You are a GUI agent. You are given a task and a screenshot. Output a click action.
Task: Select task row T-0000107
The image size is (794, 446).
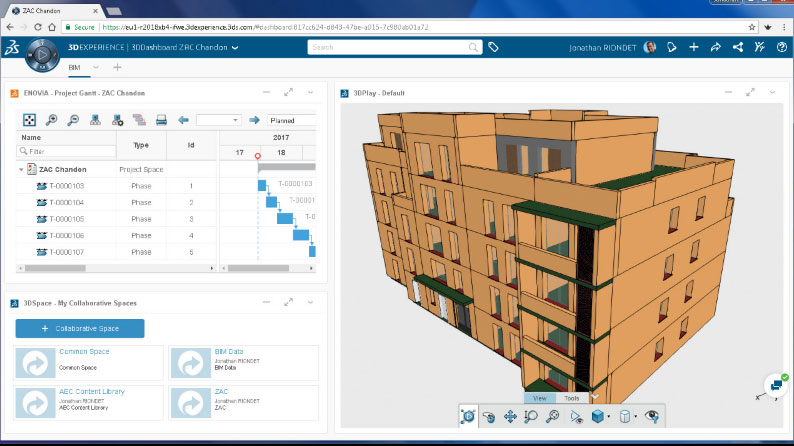[x=116, y=252]
